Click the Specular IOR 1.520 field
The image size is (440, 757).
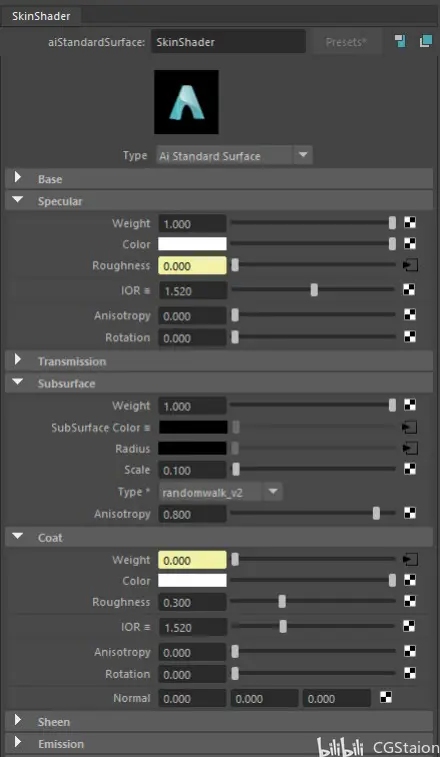pos(192,291)
